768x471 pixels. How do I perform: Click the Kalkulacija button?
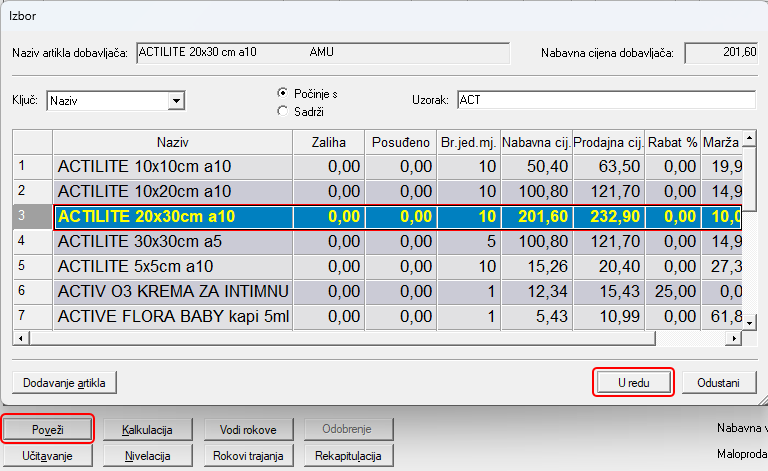pos(147,429)
